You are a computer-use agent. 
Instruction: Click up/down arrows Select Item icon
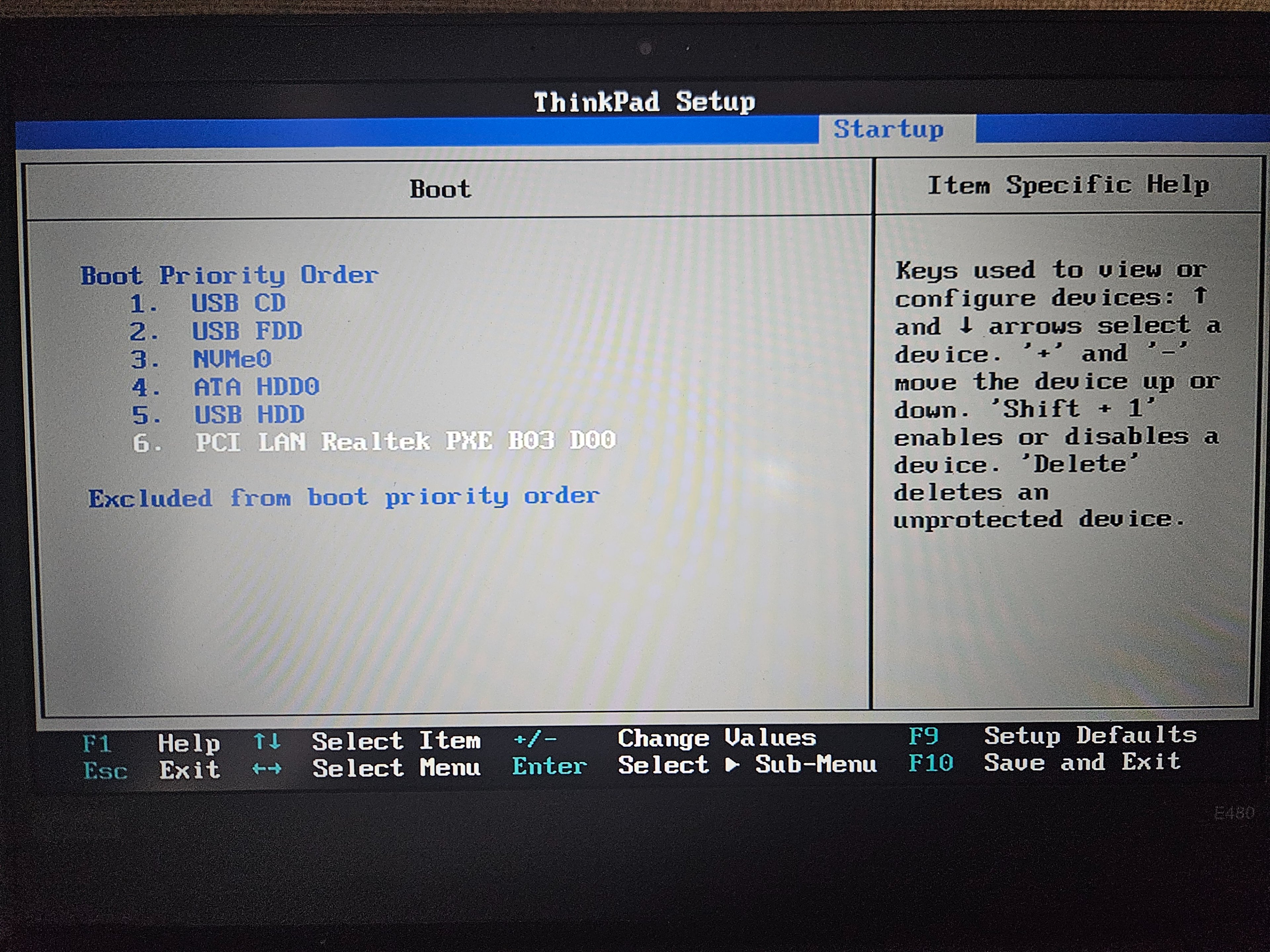(267, 741)
